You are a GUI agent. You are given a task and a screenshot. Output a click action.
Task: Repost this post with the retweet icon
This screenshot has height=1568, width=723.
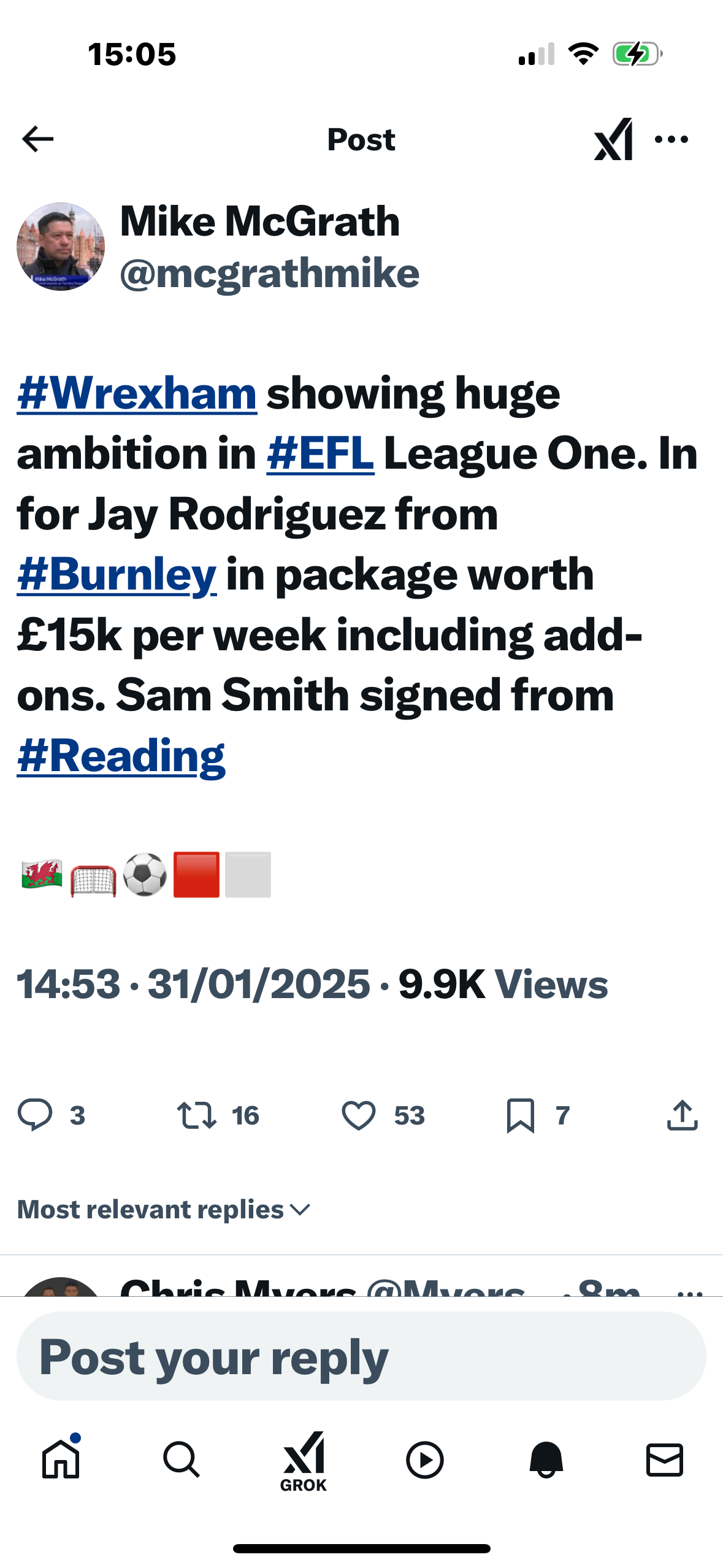click(x=196, y=1115)
